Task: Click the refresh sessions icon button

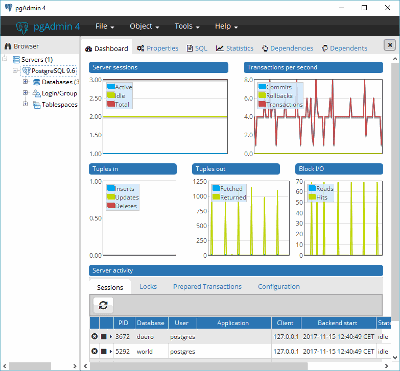Action: [103, 305]
